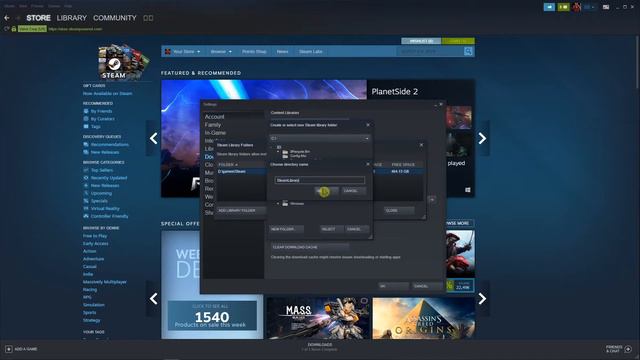The height and width of the screenshot is (360, 640).
Task: Select Family in Settings sidebar
Action: click(213, 125)
